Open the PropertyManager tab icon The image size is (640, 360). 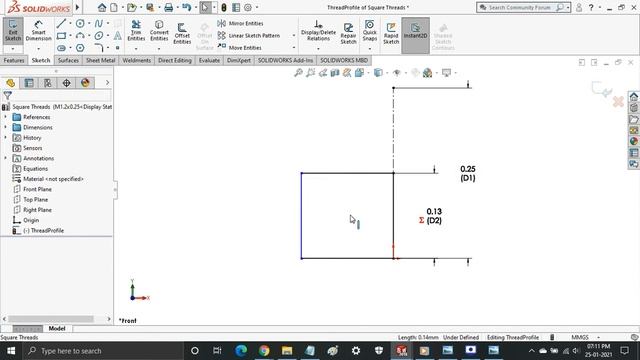(29, 83)
